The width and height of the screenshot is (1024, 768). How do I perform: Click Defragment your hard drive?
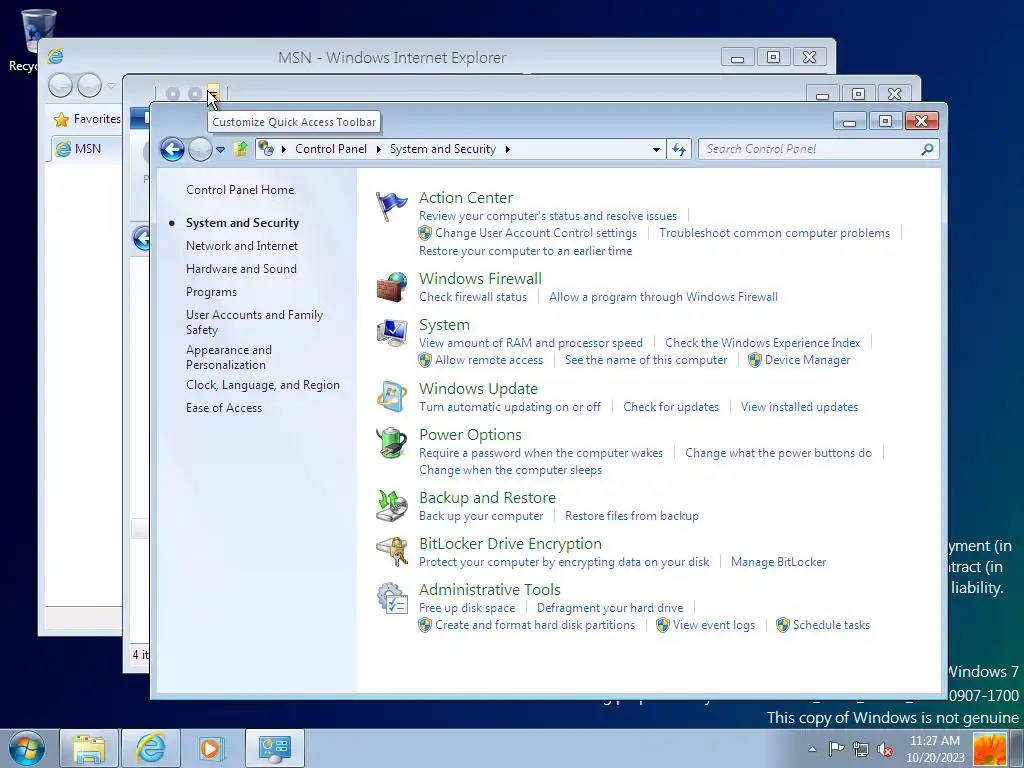pos(610,608)
